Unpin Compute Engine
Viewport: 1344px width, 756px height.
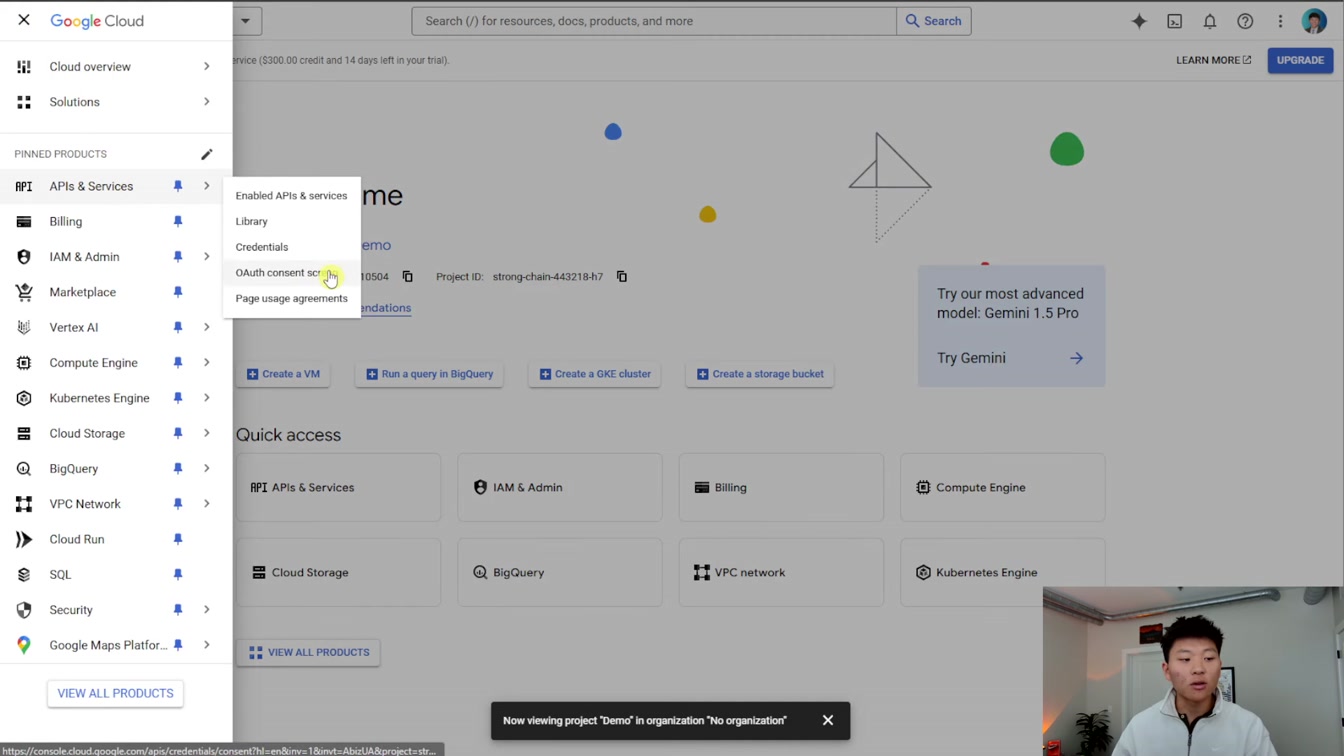click(178, 363)
